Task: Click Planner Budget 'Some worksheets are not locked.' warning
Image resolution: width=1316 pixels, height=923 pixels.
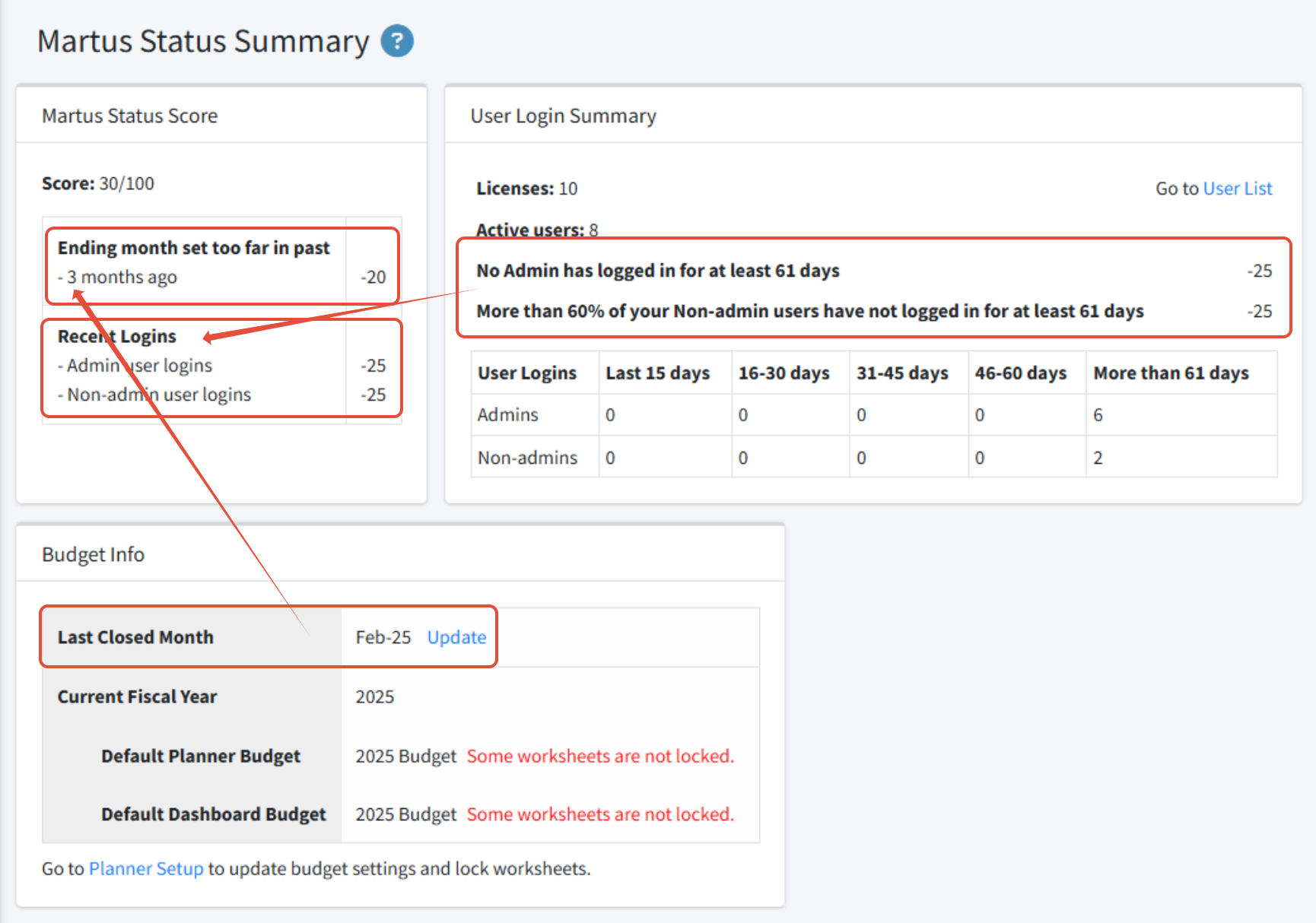Action: (600, 756)
